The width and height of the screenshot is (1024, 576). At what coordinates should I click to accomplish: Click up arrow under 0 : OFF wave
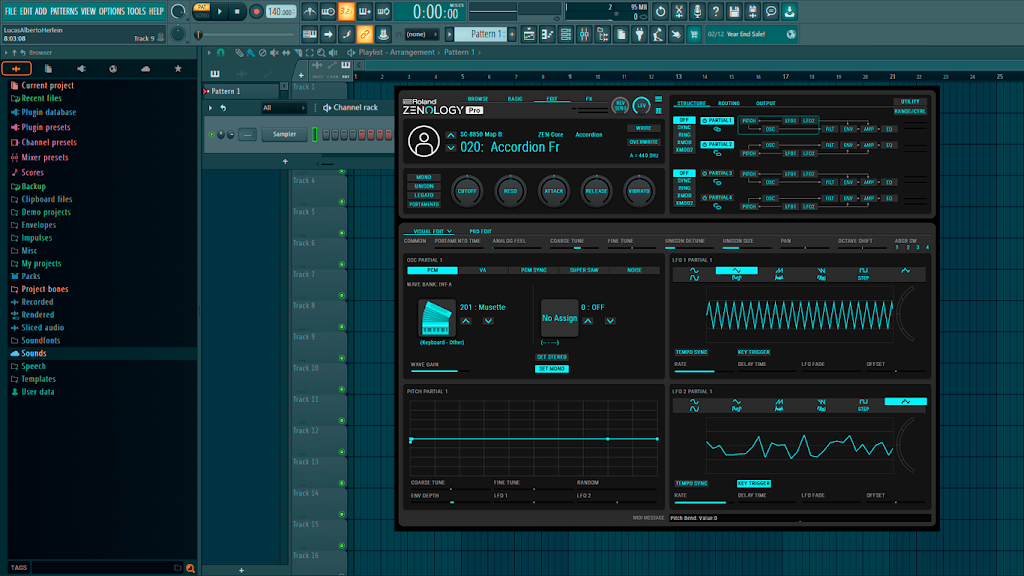tap(588, 321)
